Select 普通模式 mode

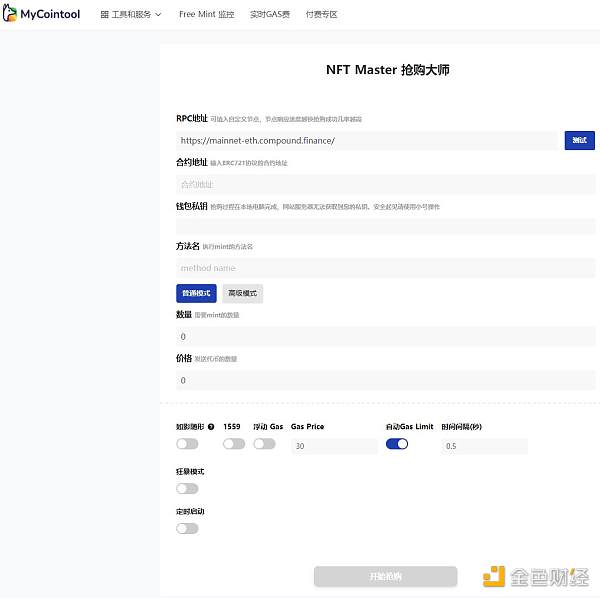point(196,294)
